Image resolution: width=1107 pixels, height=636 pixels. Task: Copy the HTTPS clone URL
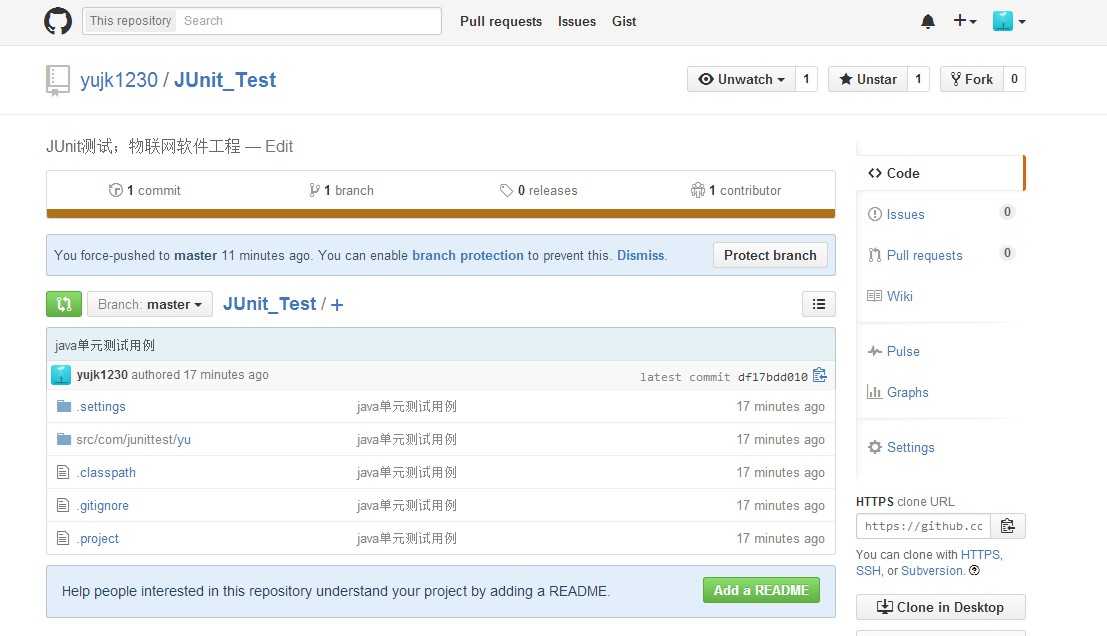click(x=1008, y=526)
